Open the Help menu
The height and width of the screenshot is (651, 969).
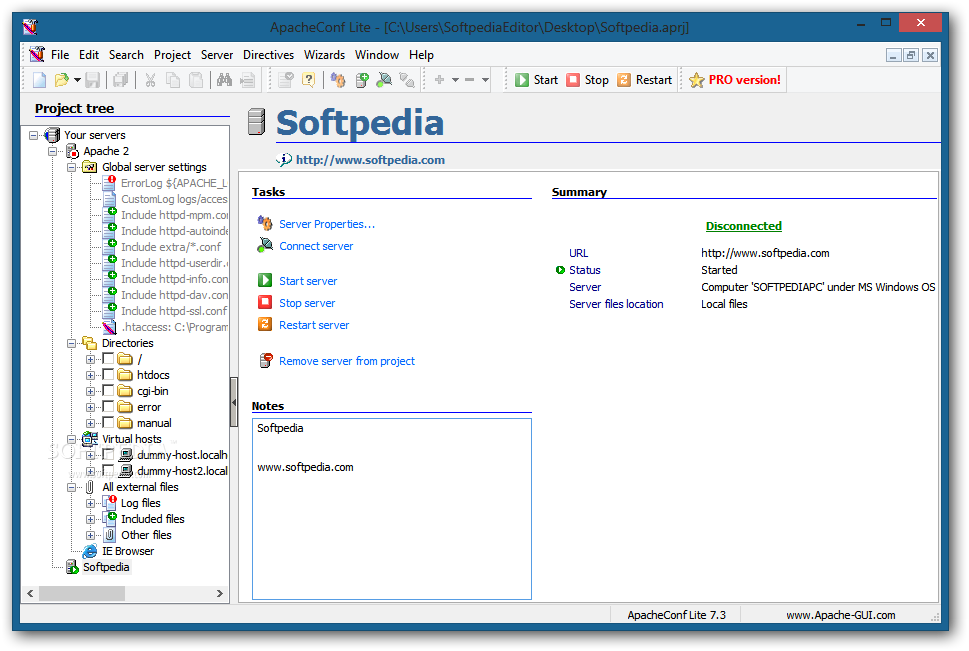(x=421, y=55)
